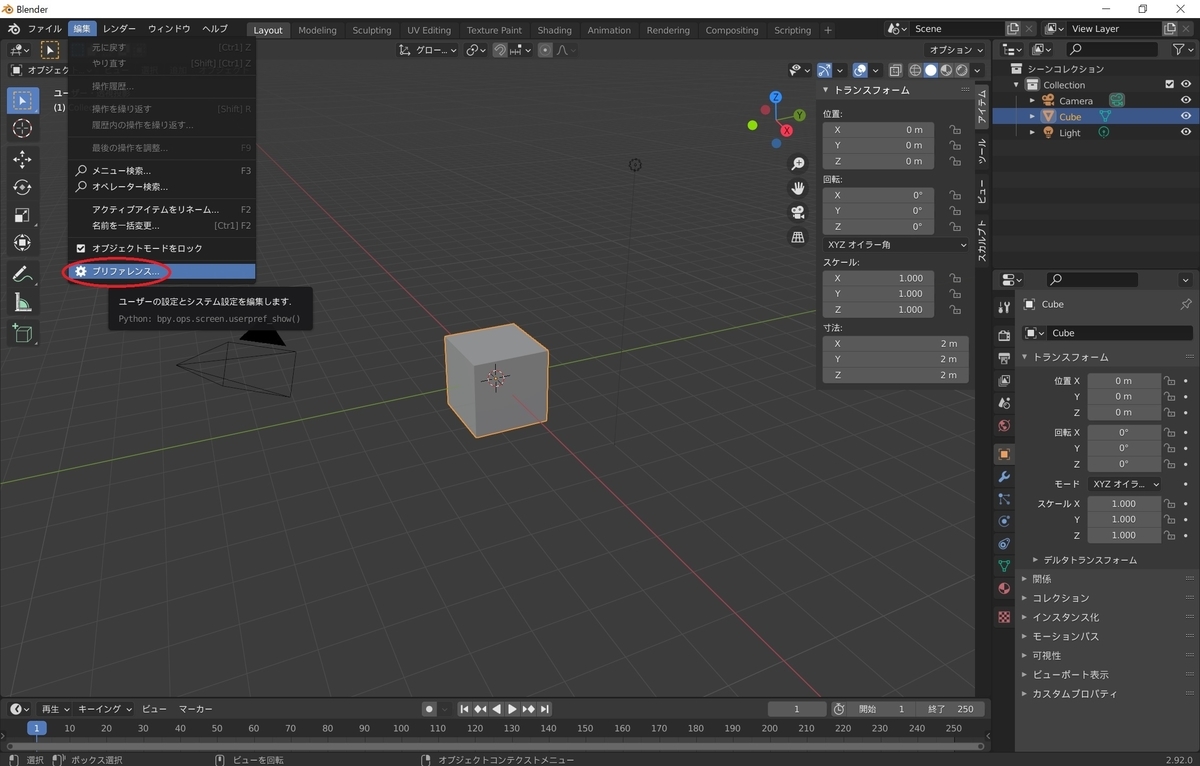Open モード XYZ オイラー dropdown in properties

(x=1125, y=484)
